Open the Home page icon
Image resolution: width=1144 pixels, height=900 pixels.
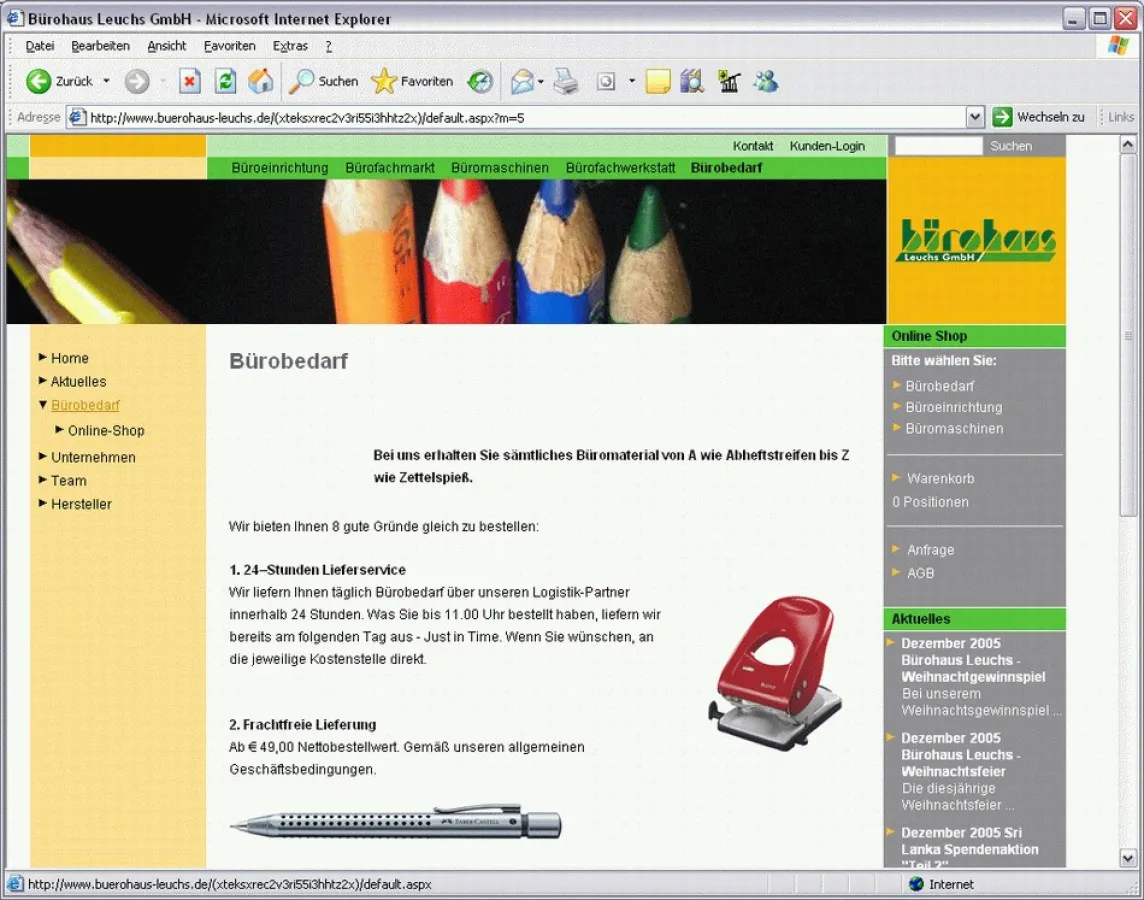coord(261,81)
